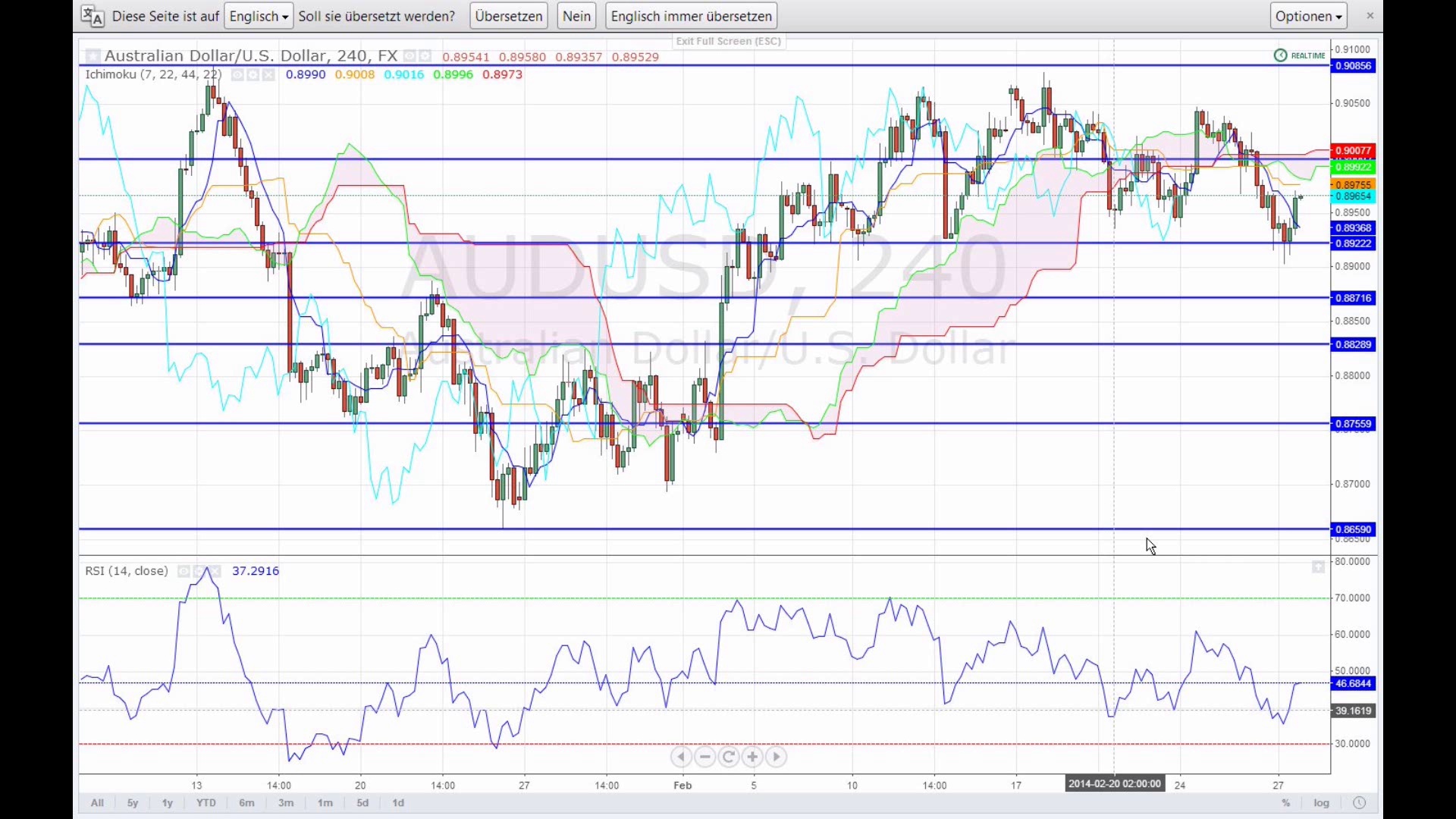The image size is (1456, 819).
Task: Click the clock timezone icon at the bottom right
Action: [1359, 803]
